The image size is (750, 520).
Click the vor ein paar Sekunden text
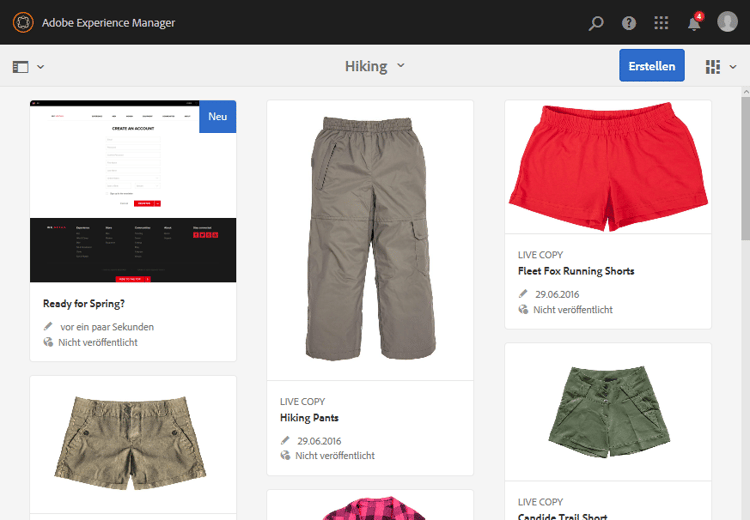point(107,327)
